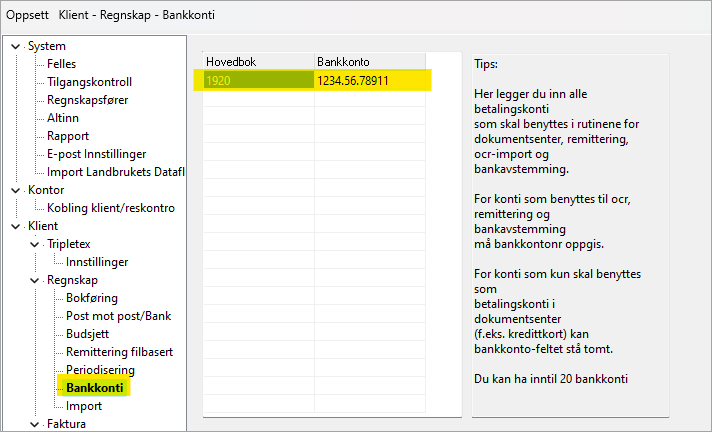Open Altinn settings
The height and width of the screenshot is (432, 712).
pyautogui.click(x=64, y=118)
